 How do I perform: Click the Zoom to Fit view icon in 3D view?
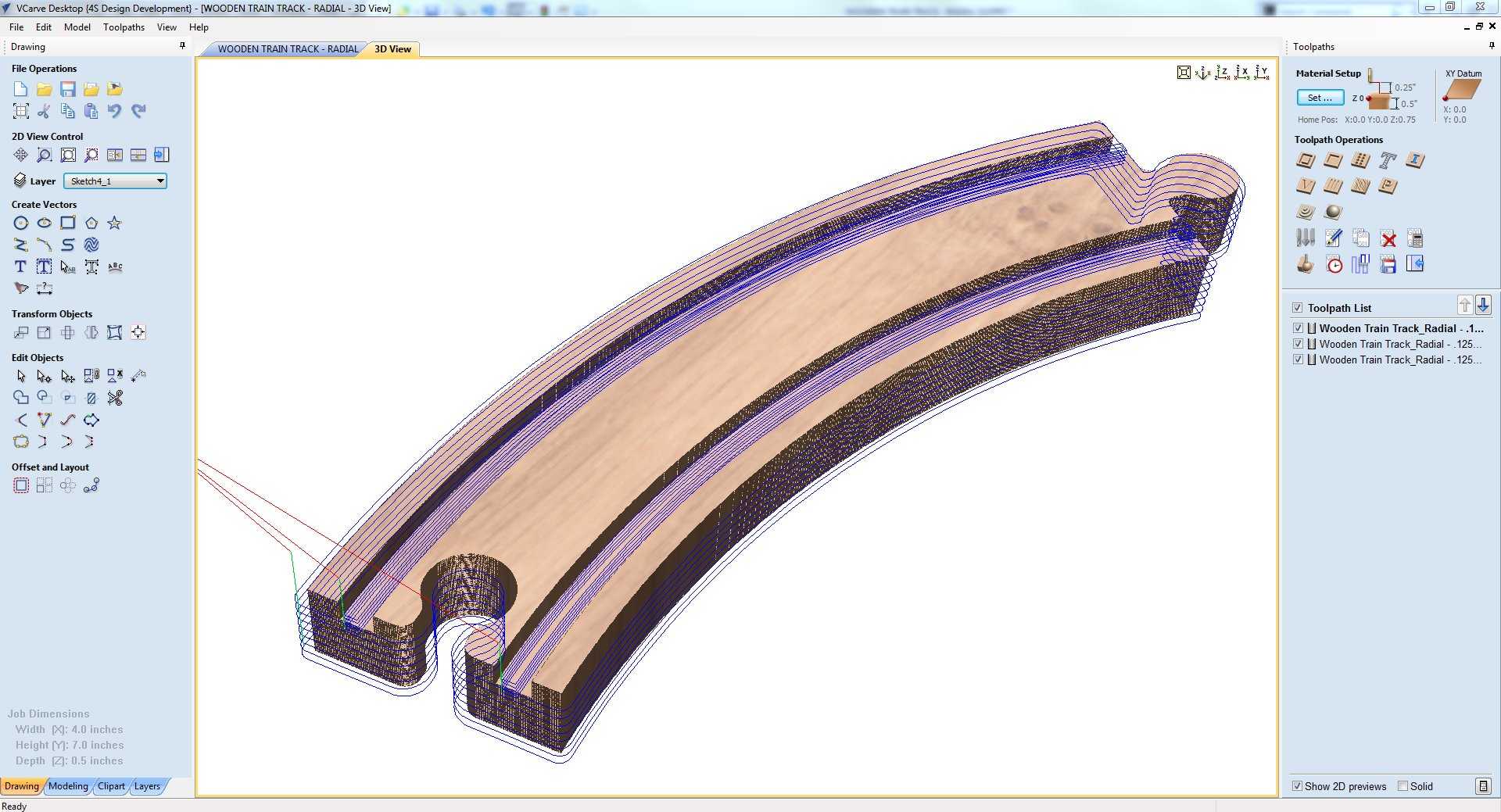[1184, 73]
